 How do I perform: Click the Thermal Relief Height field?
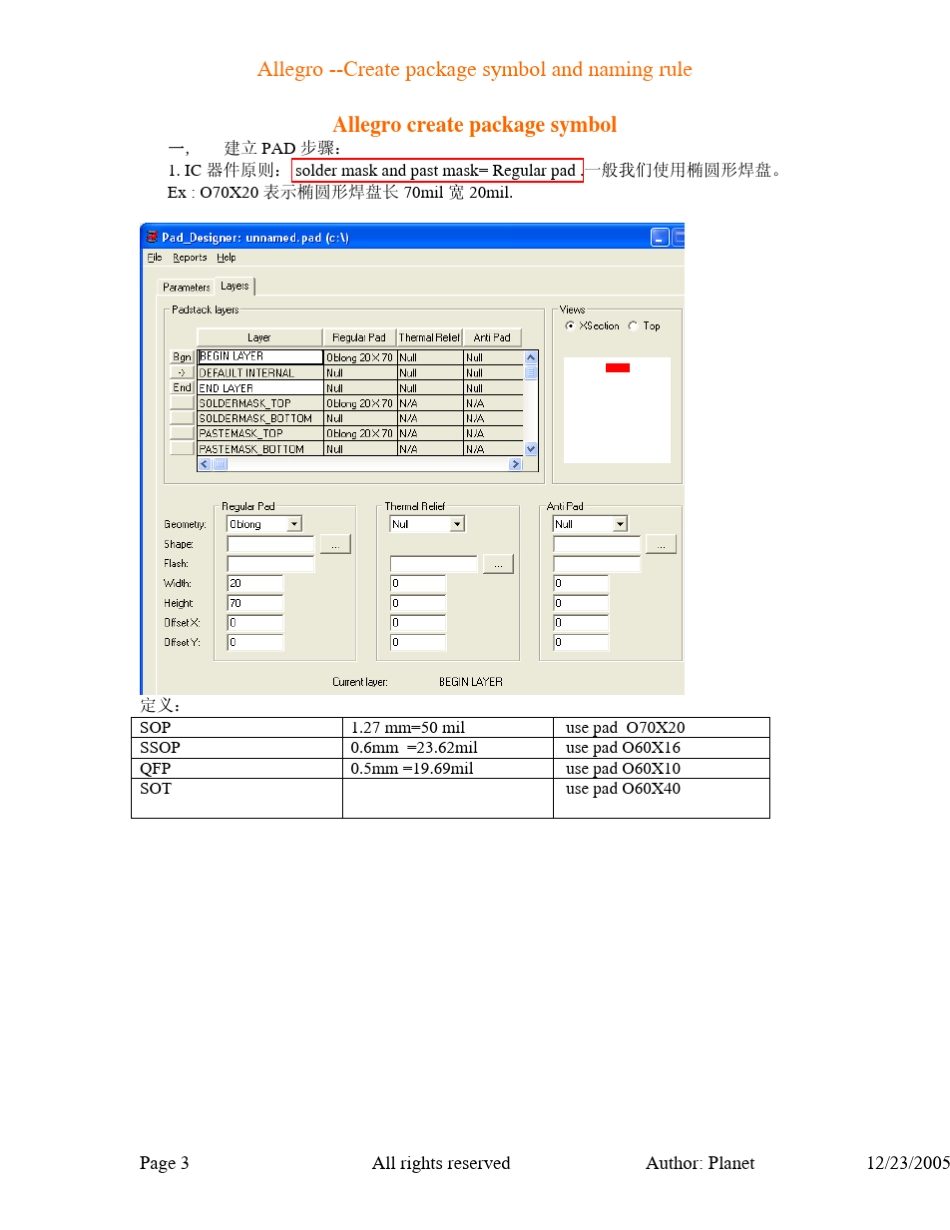[418, 603]
